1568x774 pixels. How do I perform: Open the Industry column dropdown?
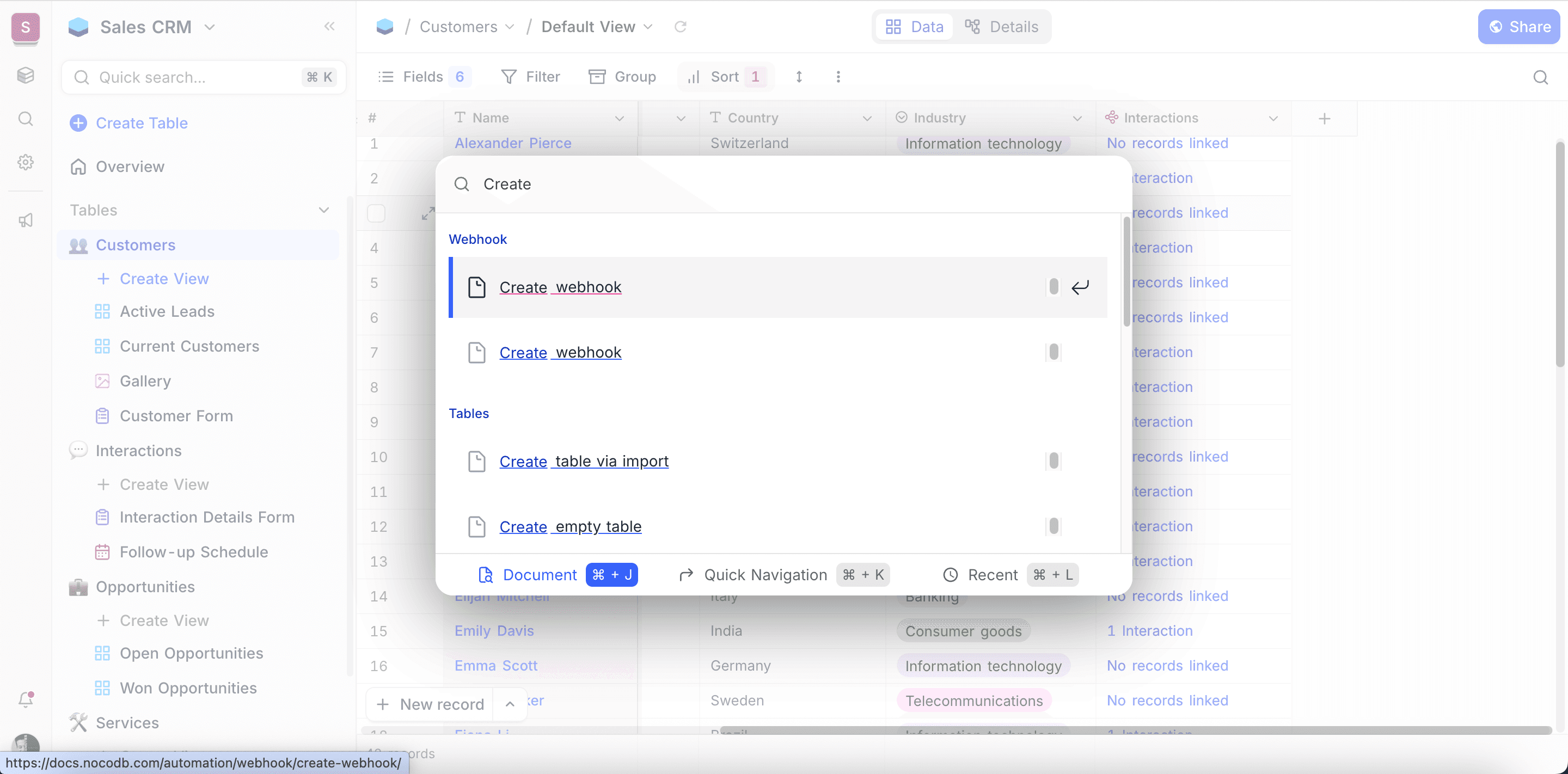pyautogui.click(x=1077, y=118)
